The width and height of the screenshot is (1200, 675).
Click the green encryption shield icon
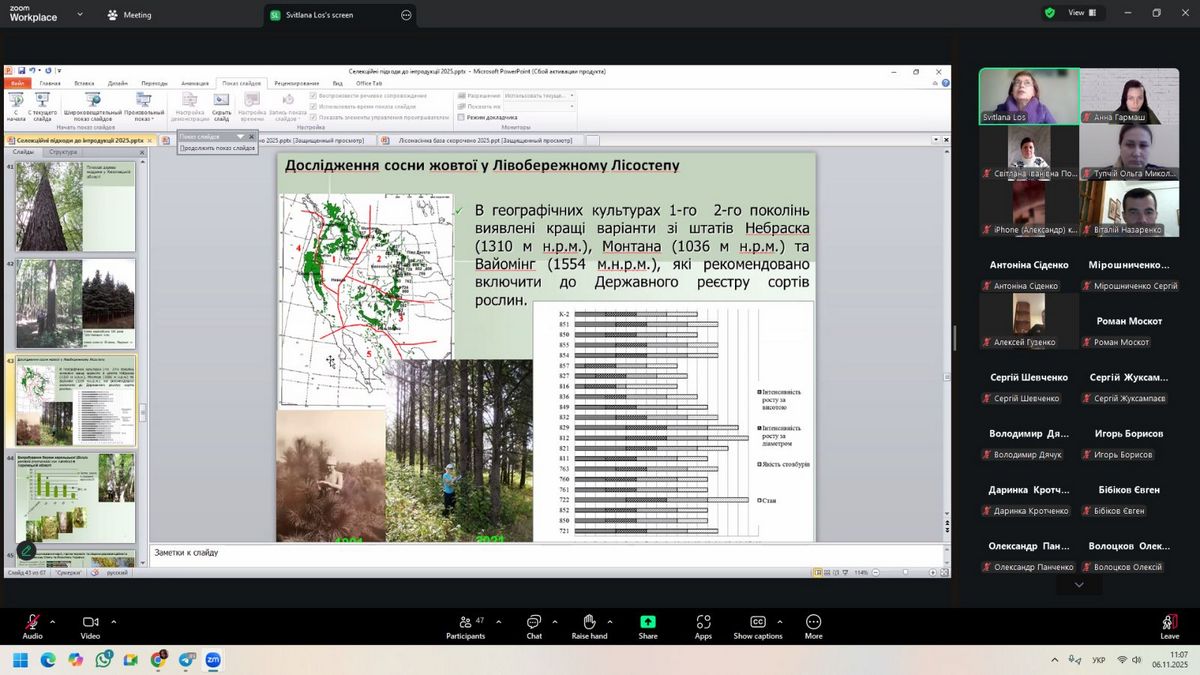(1049, 13)
